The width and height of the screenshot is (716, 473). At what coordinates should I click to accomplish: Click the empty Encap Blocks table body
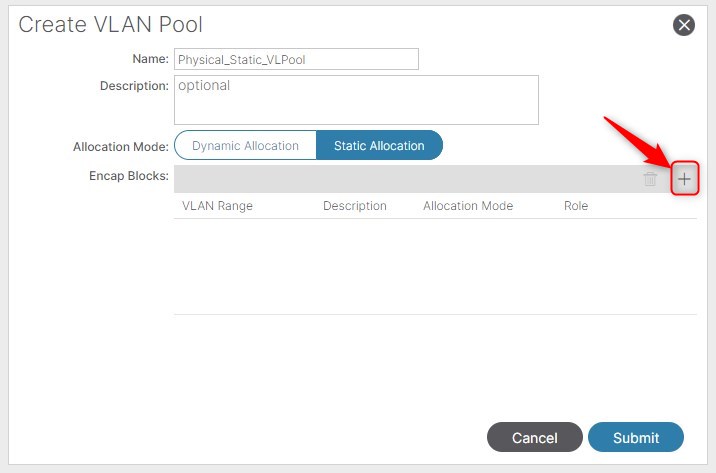pos(435,265)
